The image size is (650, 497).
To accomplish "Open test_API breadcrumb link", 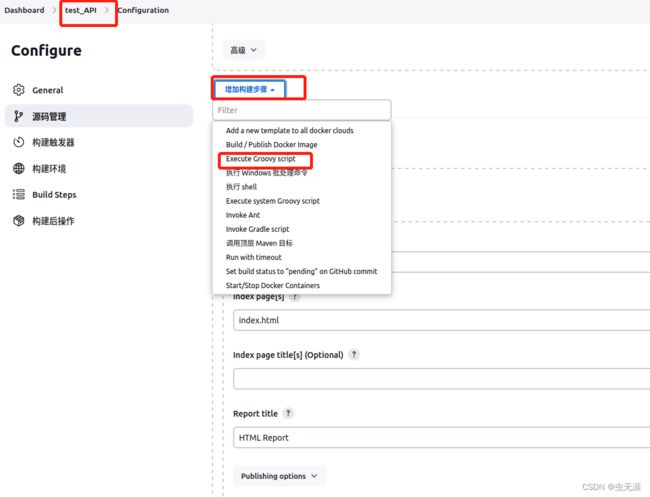I will click(x=81, y=10).
